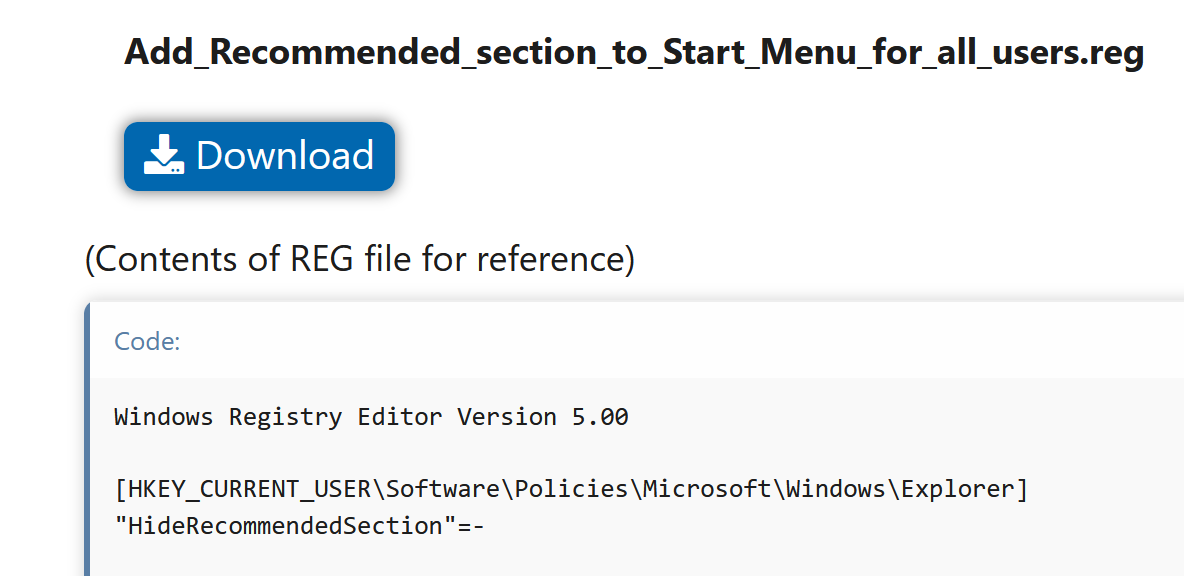Click "5.00" in the version line
The width and height of the screenshot is (1184, 576).
(x=600, y=417)
